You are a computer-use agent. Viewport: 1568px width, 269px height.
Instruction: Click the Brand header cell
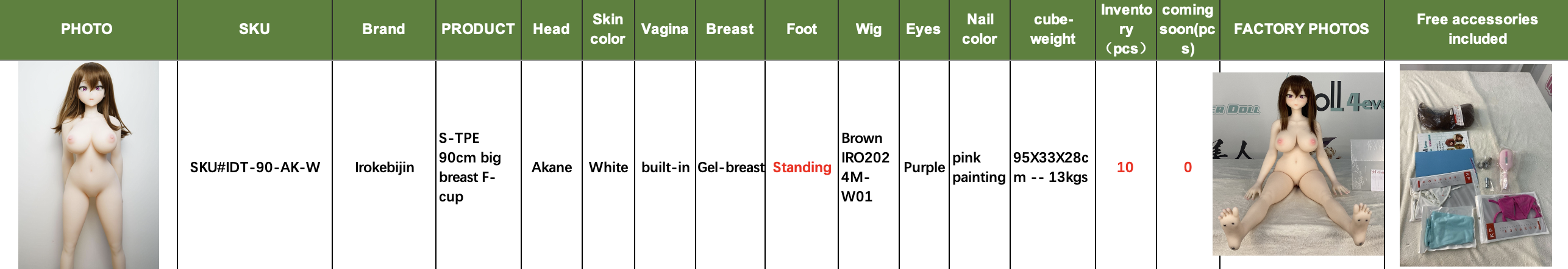point(383,29)
